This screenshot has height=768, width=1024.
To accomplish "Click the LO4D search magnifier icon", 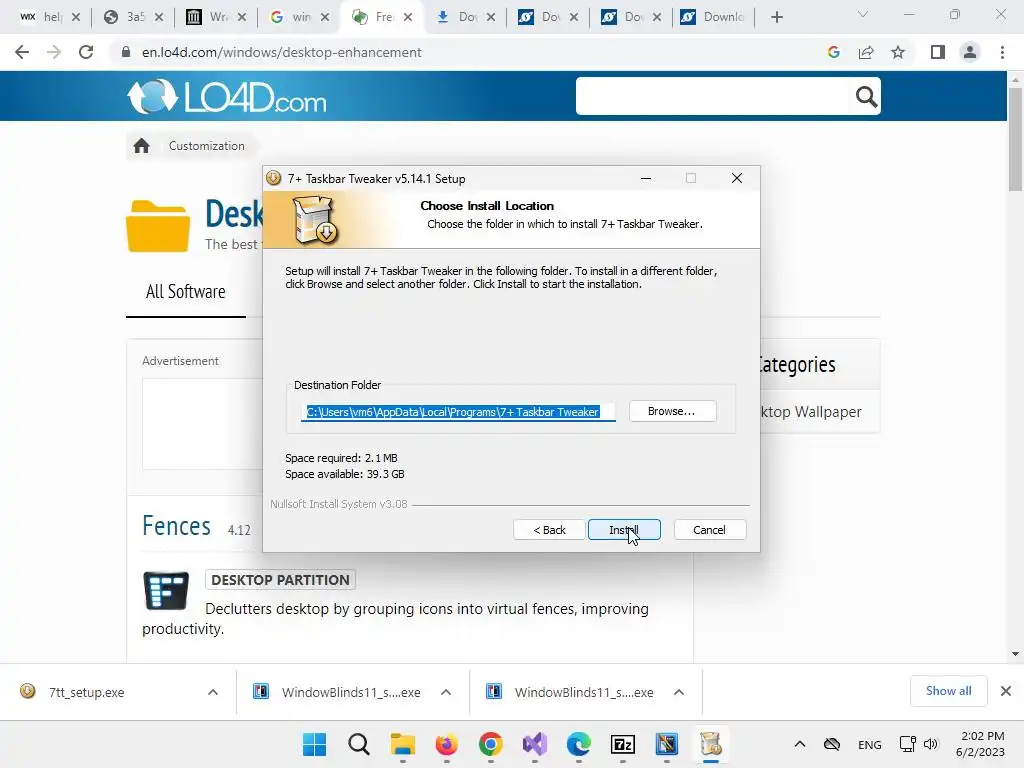I will 866,97.
